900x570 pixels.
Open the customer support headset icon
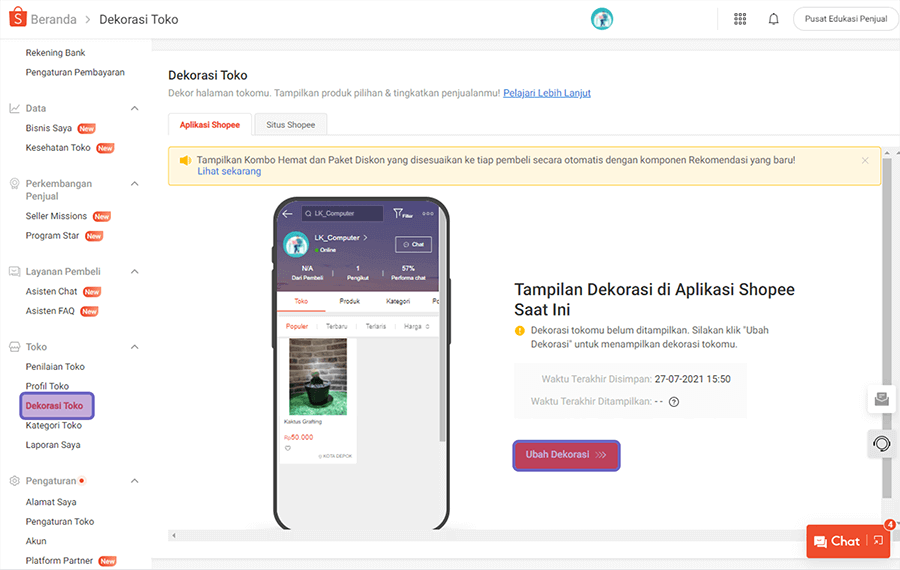coord(882,443)
